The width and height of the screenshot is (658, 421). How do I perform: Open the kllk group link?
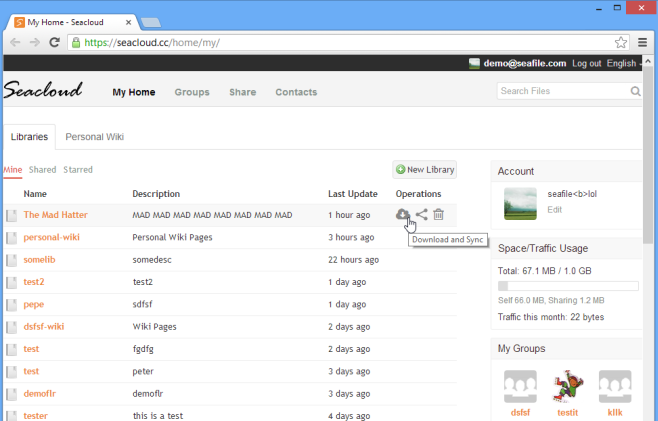coord(615,413)
